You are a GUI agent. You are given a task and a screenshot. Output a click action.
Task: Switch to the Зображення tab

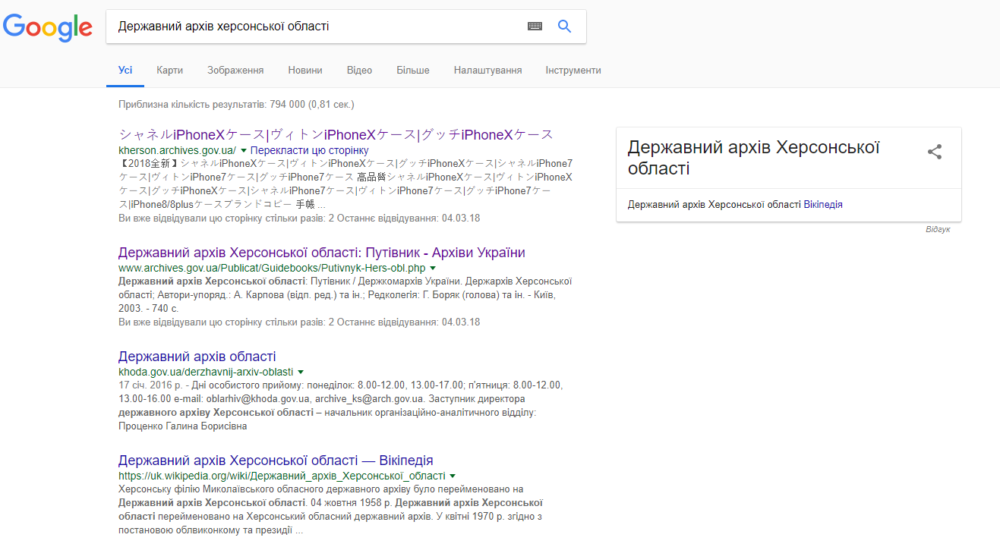point(235,70)
